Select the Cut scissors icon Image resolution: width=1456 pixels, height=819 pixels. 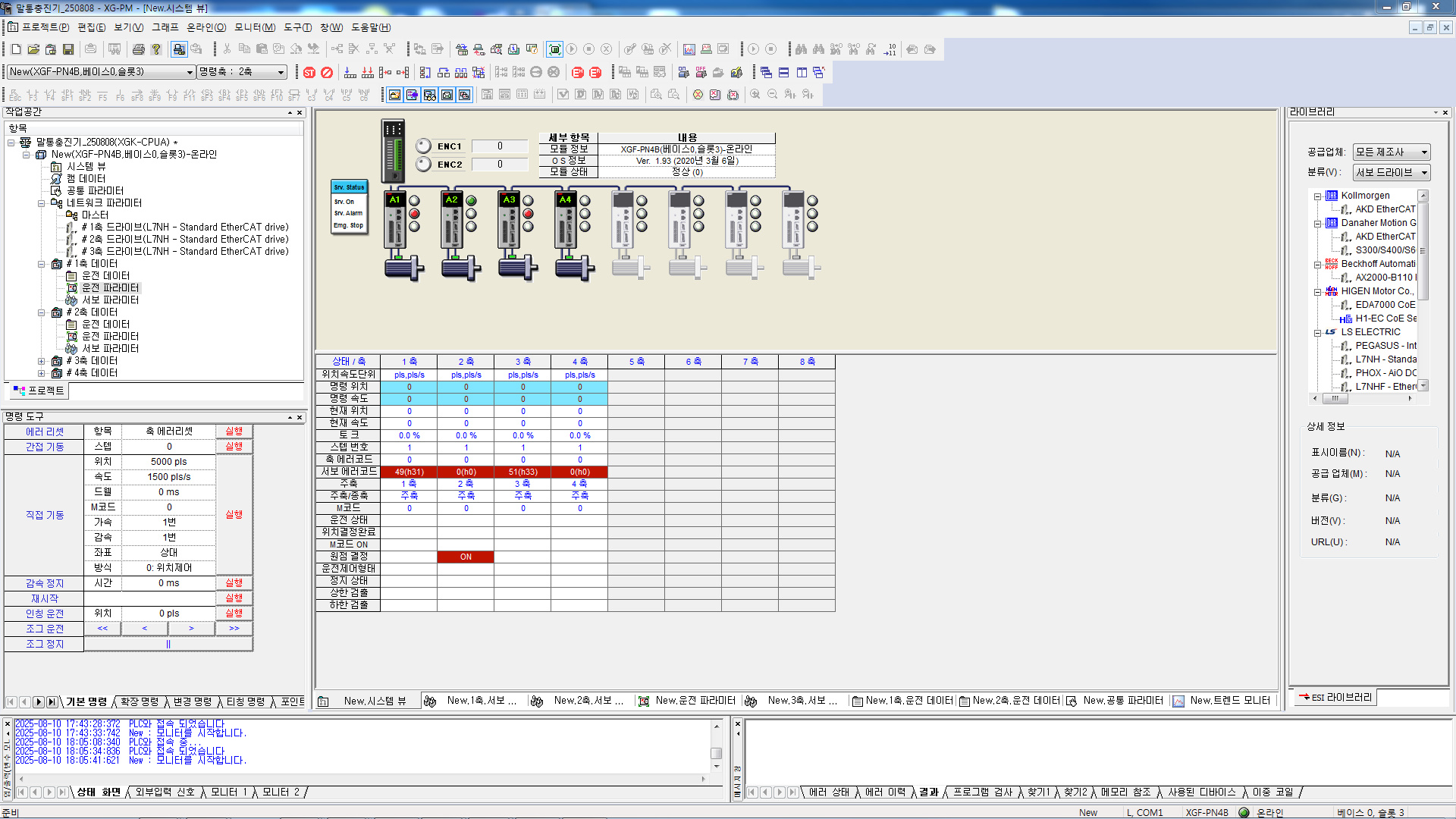point(227,49)
